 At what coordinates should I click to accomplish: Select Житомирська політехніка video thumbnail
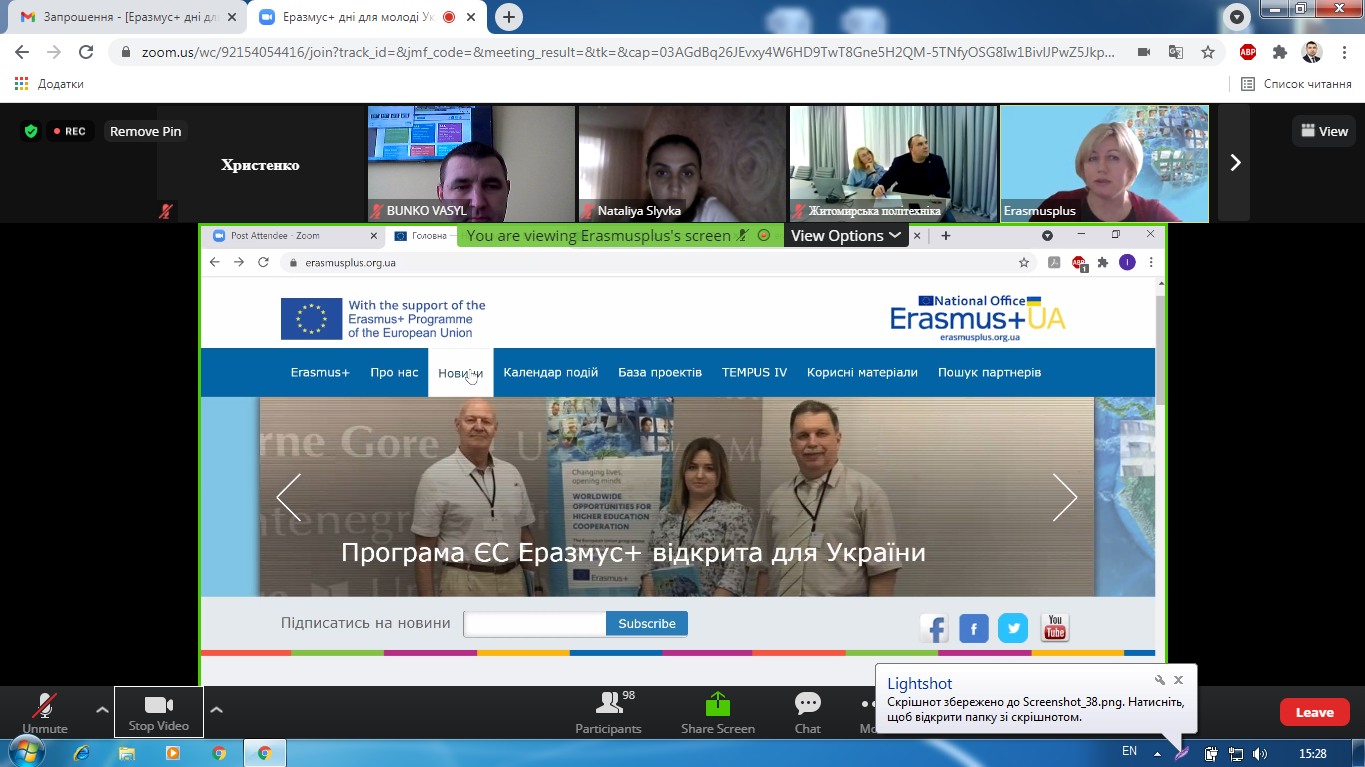pos(893,163)
